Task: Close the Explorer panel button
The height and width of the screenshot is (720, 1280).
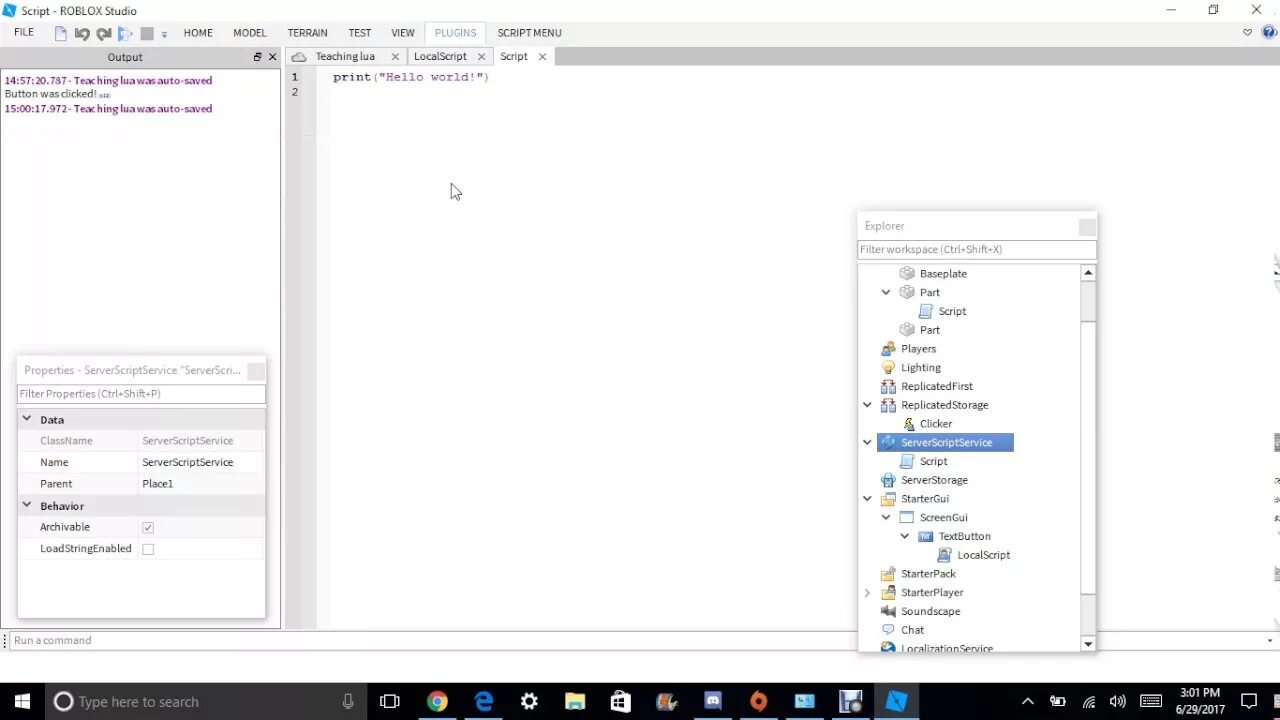Action: click(x=1087, y=227)
